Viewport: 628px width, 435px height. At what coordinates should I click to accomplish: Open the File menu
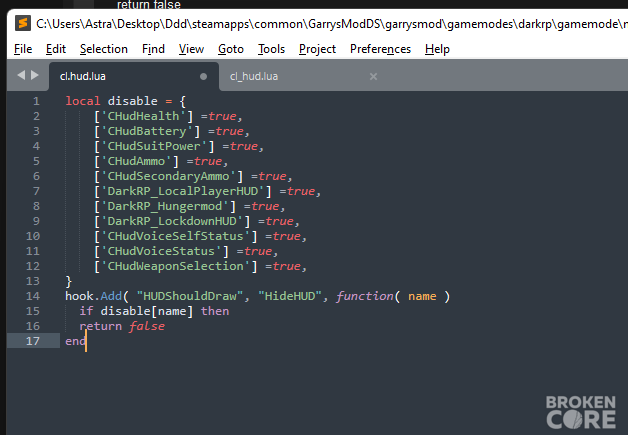tap(23, 49)
